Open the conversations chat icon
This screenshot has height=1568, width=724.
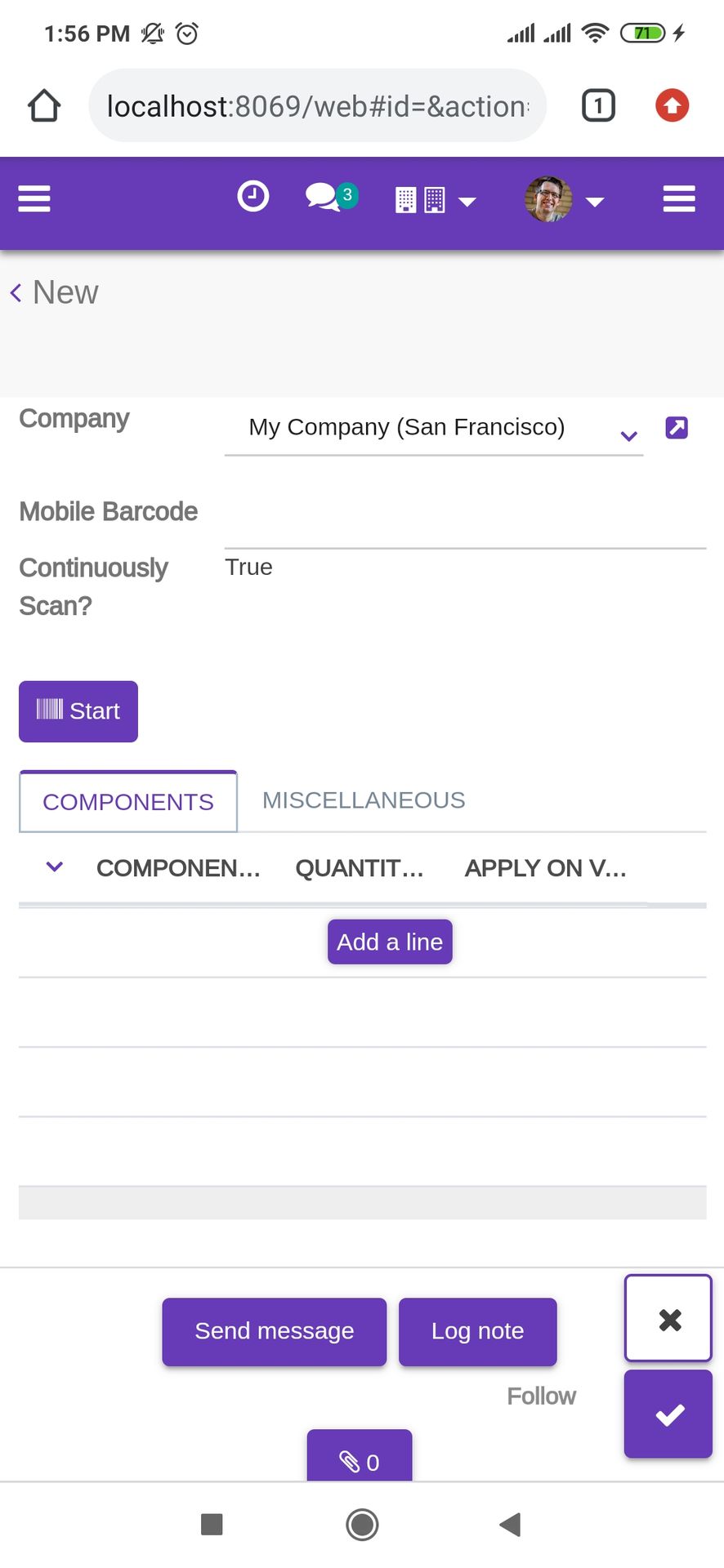pyautogui.click(x=325, y=197)
